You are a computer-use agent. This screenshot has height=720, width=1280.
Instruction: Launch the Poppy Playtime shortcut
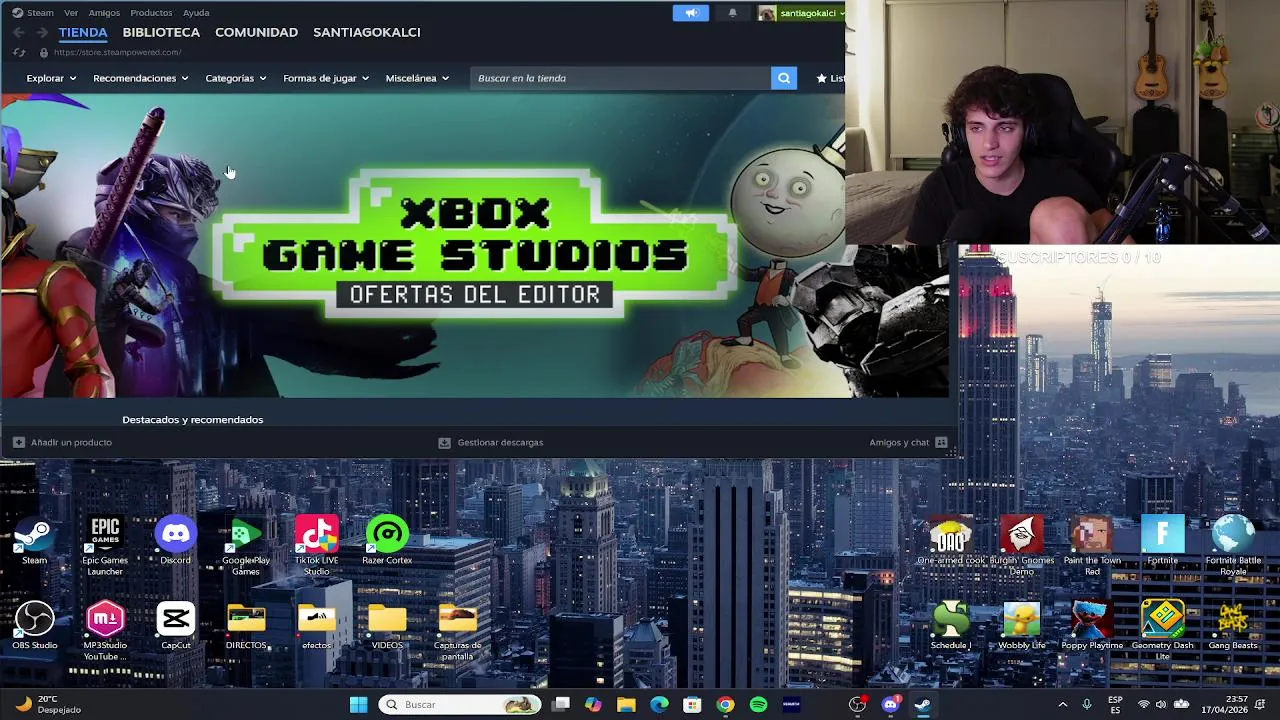1092,626
